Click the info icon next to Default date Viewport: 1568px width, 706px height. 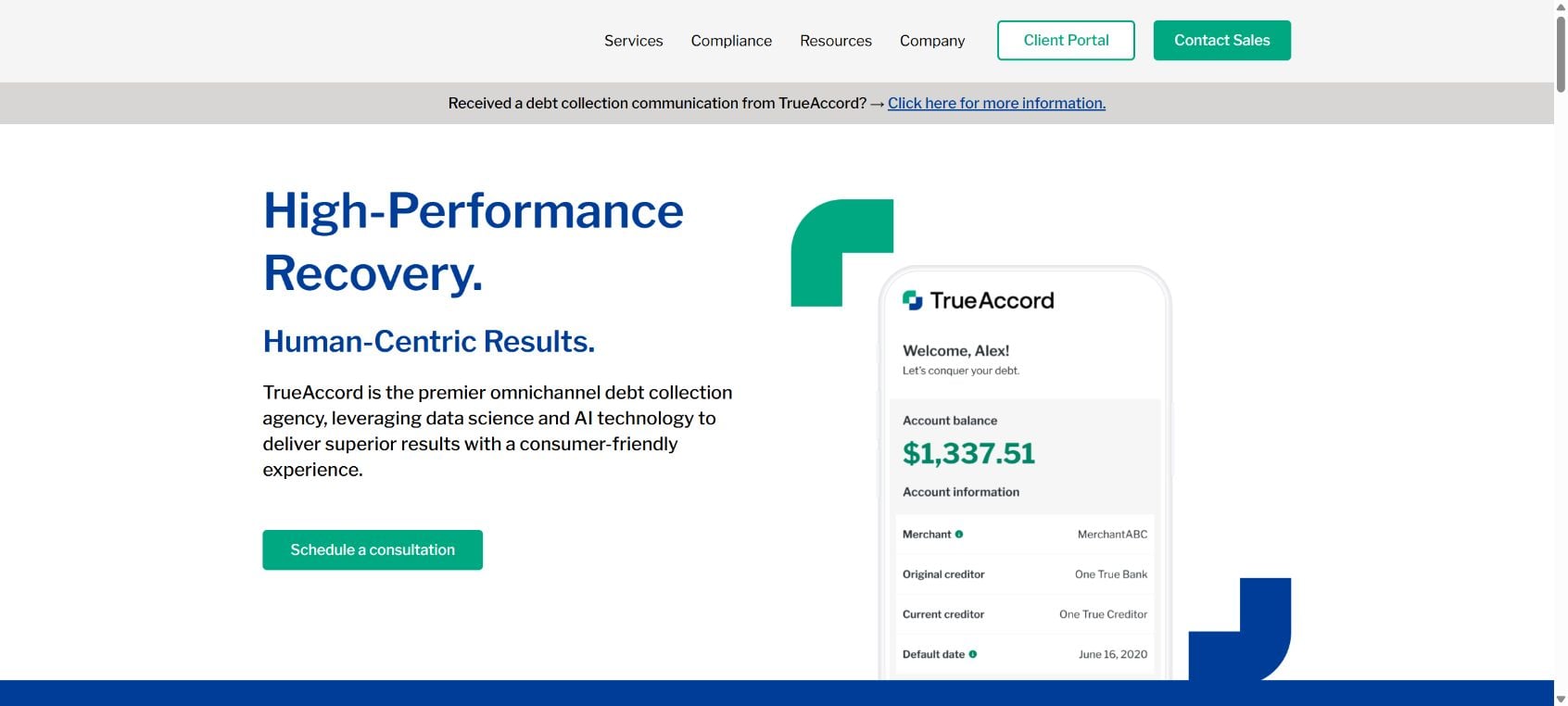pyautogui.click(x=972, y=654)
